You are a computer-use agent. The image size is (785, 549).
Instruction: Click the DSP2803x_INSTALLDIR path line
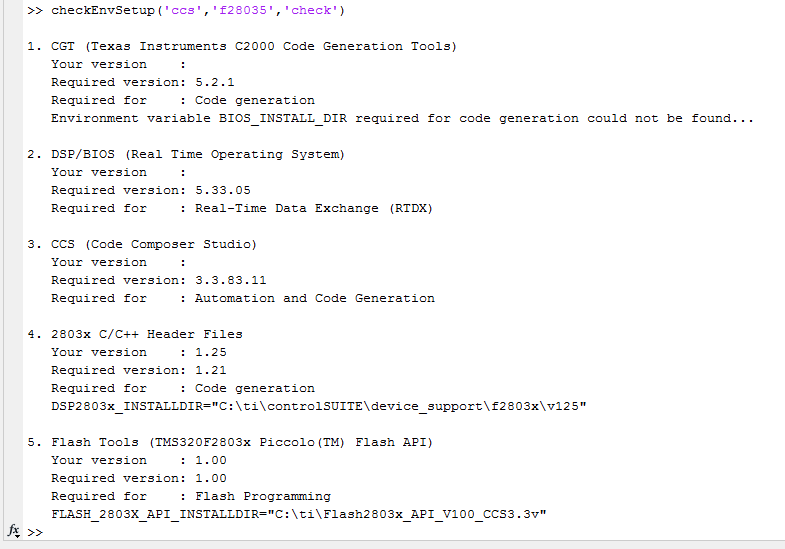(319, 406)
